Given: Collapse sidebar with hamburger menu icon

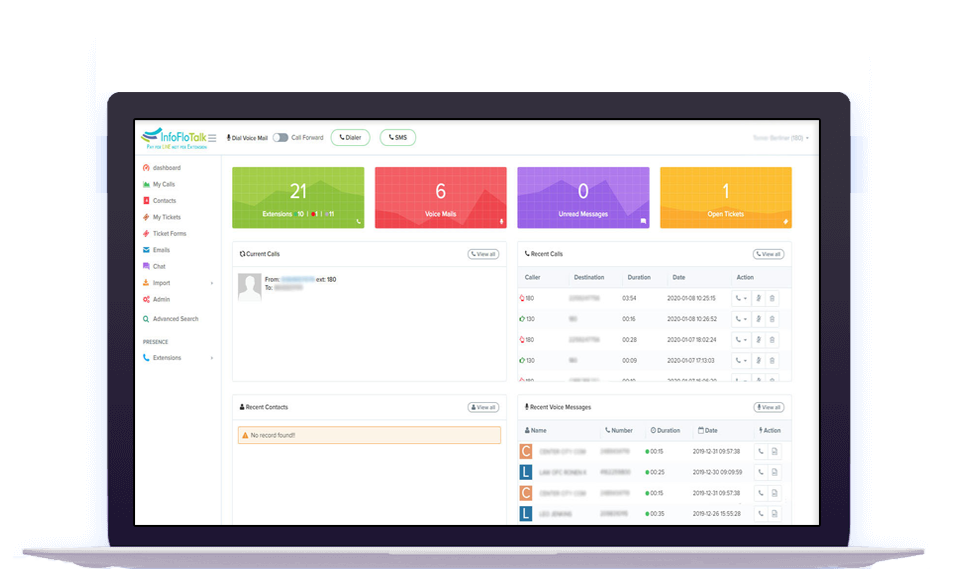Looking at the screenshot, I should click(x=212, y=138).
